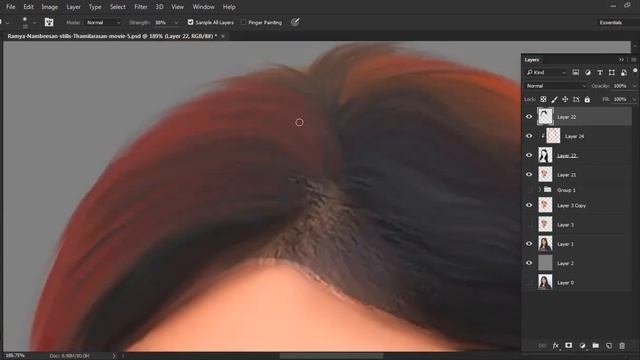
Task: Click Group 1 folder icon
Action: pos(548,189)
